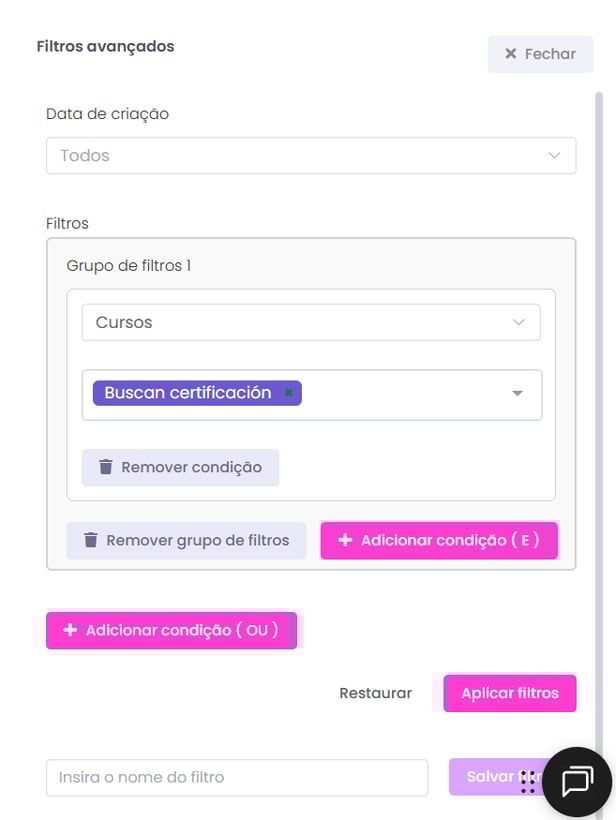Expand the Cursos dropdown chevron
This screenshot has height=820, width=616.
pos(518,322)
